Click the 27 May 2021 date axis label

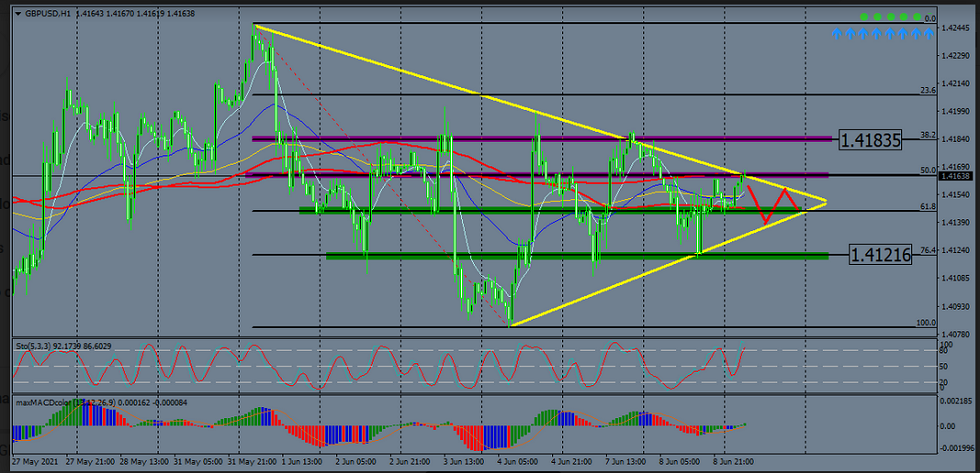coord(35,464)
